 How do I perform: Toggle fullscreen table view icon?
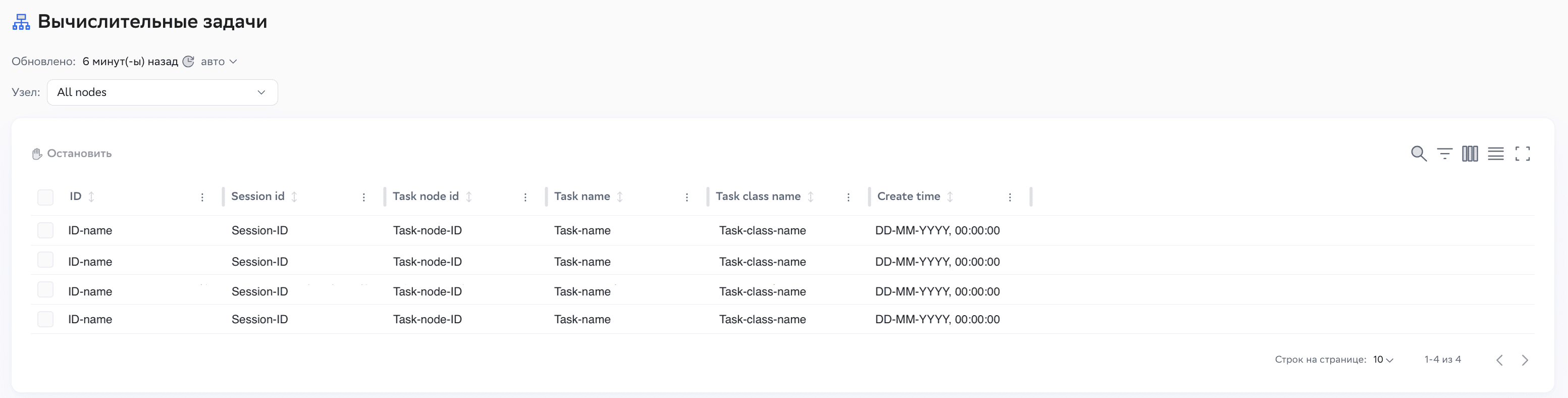point(1523,154)
